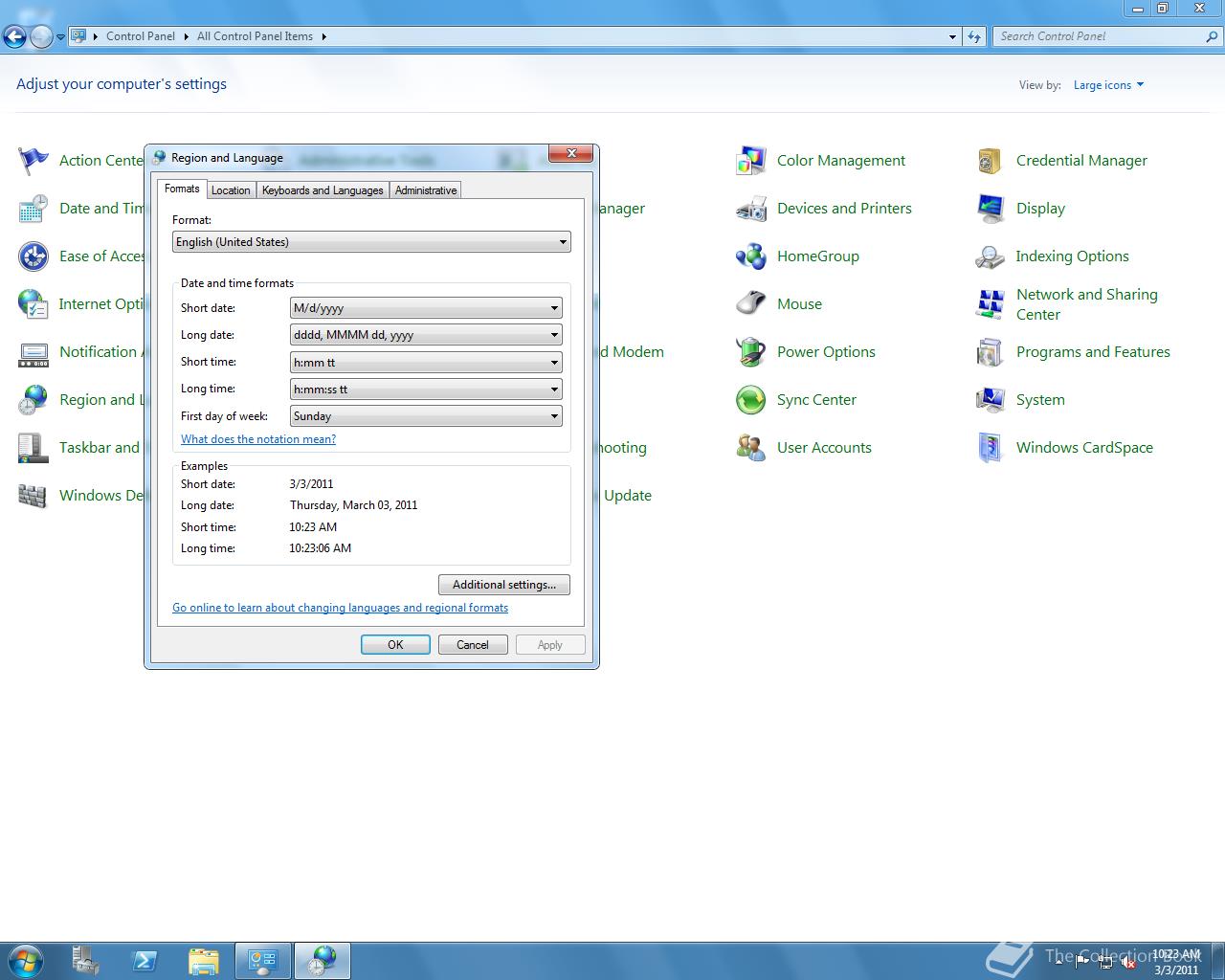Click All Control Panel Items breadcrumb

tap(255, 36)
